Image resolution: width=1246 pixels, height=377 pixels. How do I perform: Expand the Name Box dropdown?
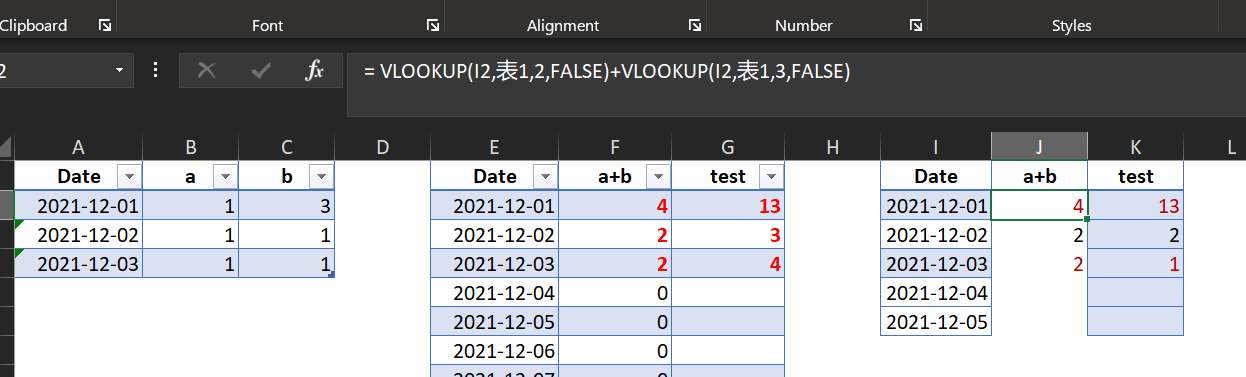[x=120, y=71]
